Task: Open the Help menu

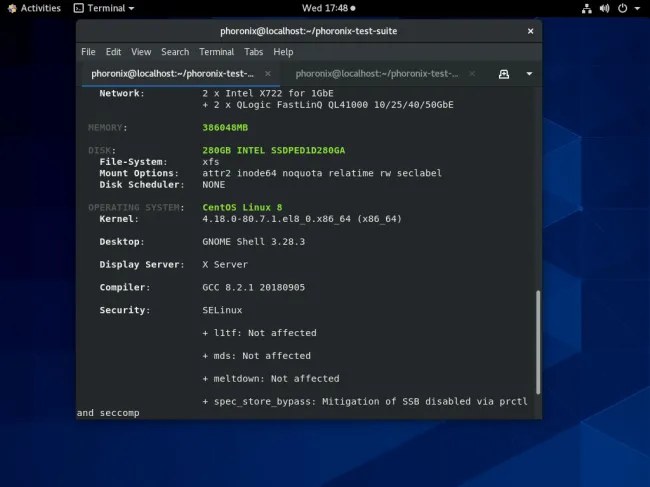Action: 283,52
